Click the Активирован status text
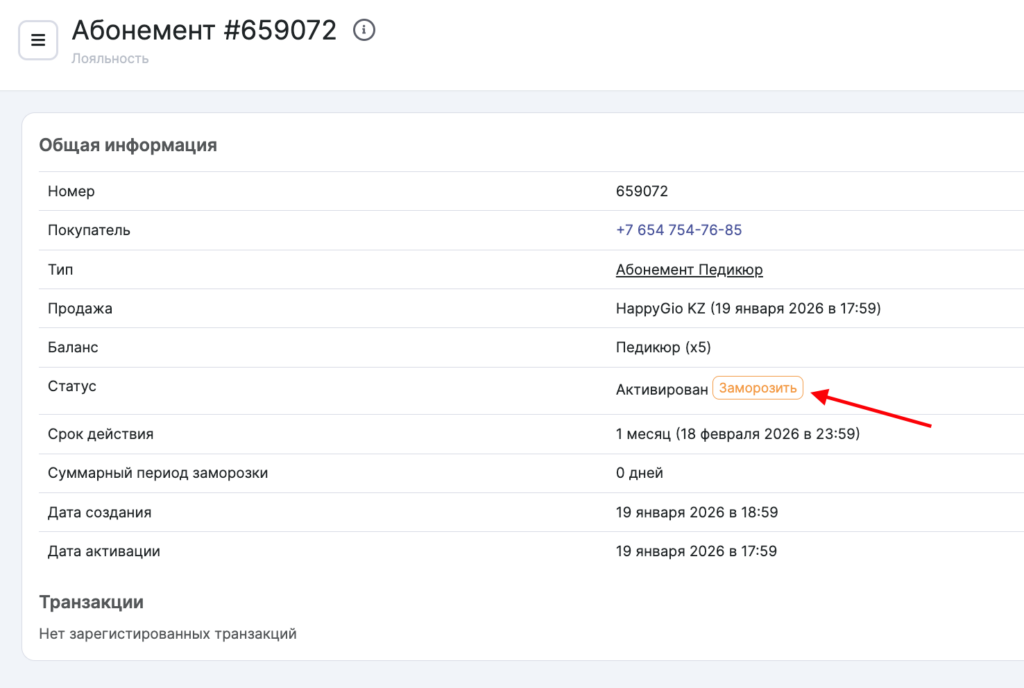1024x688 pixels. [x=661, y=388]
